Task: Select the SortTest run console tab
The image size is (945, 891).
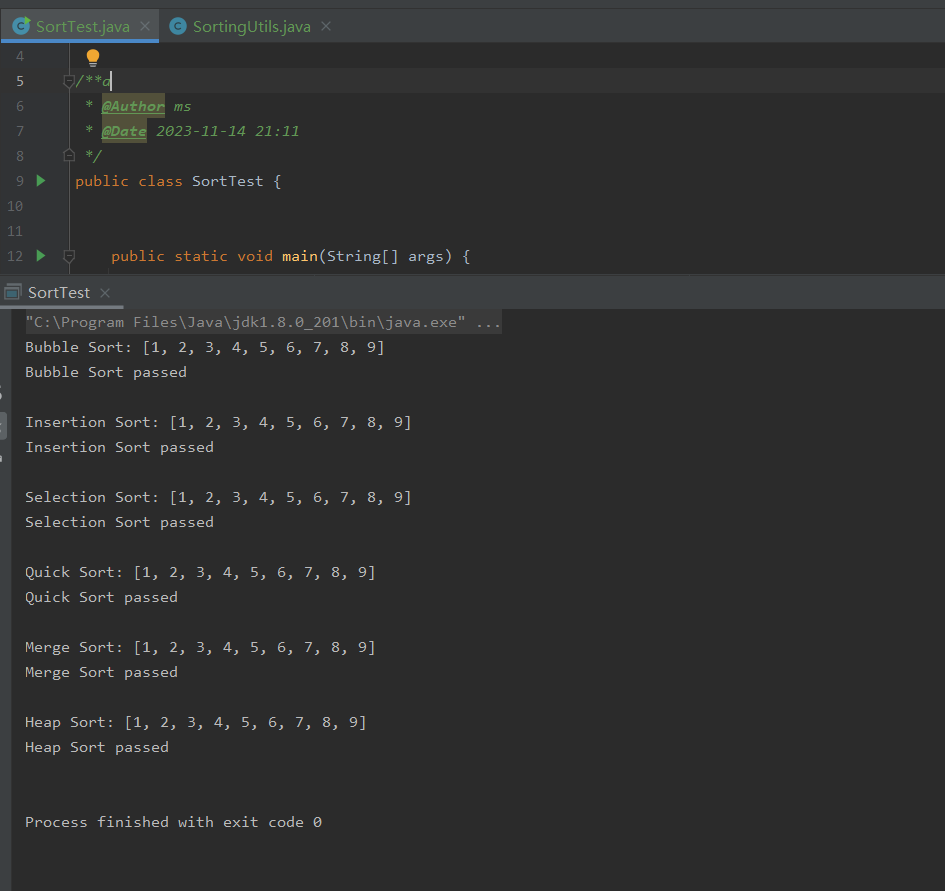Action: [58, 293]
